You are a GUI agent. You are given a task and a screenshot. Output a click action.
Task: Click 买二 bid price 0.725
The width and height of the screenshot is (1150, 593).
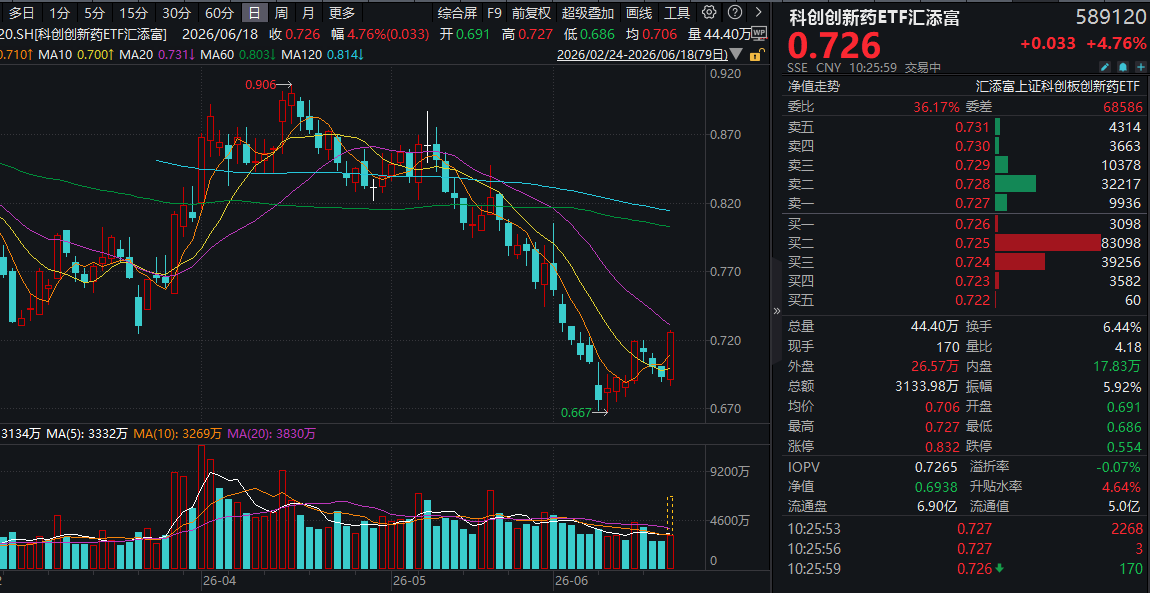tap(973, 243)
